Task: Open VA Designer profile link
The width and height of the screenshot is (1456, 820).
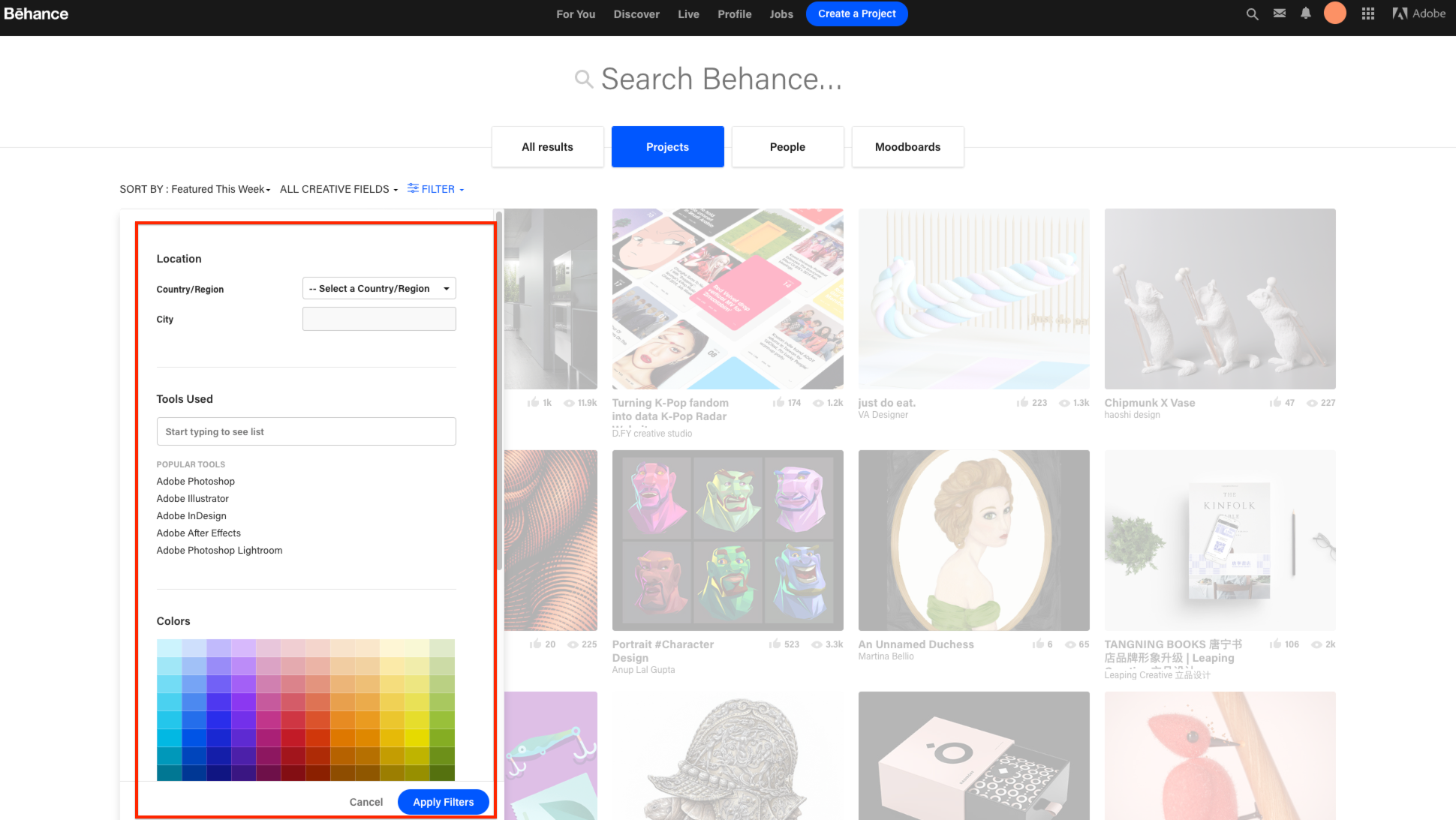Action: [883, 415]
